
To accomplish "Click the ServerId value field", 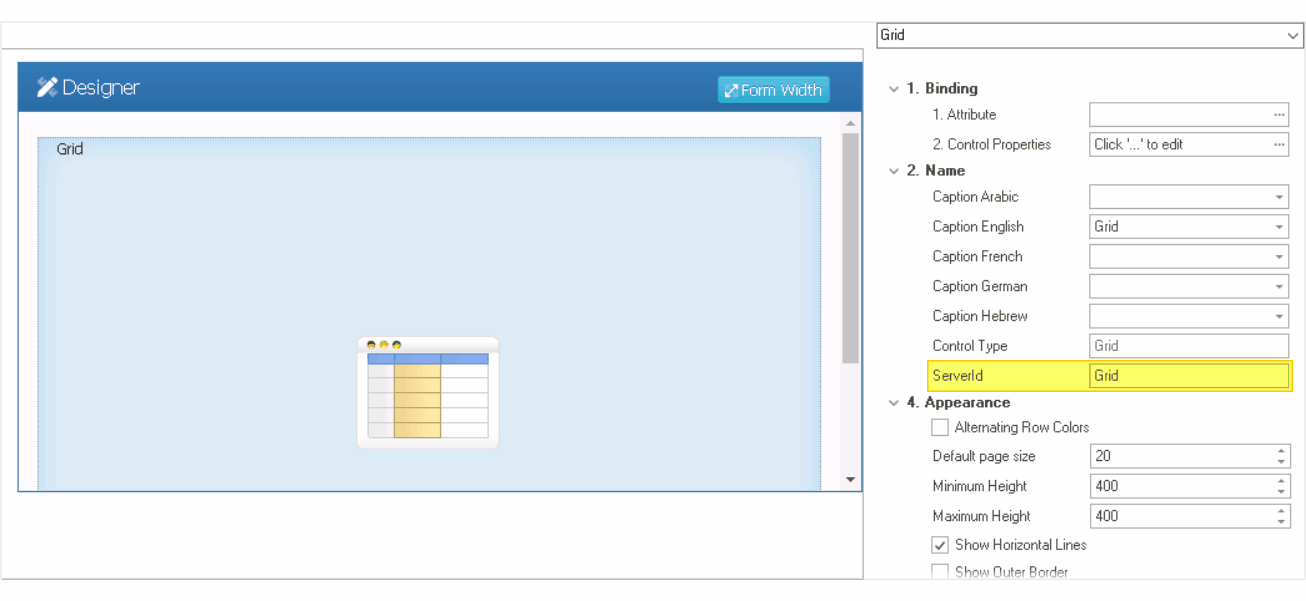I will click(1189, 376).
